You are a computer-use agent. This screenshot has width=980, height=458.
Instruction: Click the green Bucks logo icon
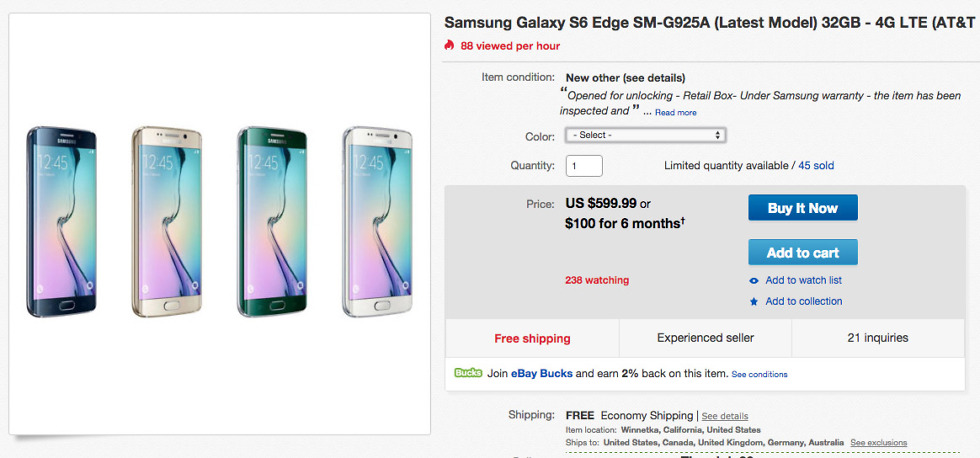click(468, 373)
